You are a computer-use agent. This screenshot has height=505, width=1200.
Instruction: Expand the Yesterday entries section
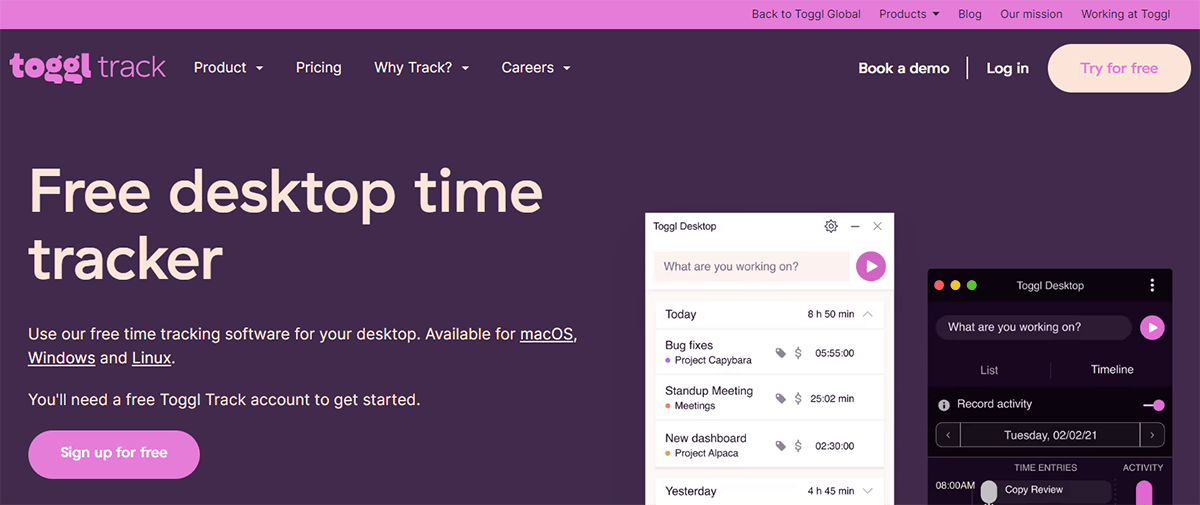[867, 491]
